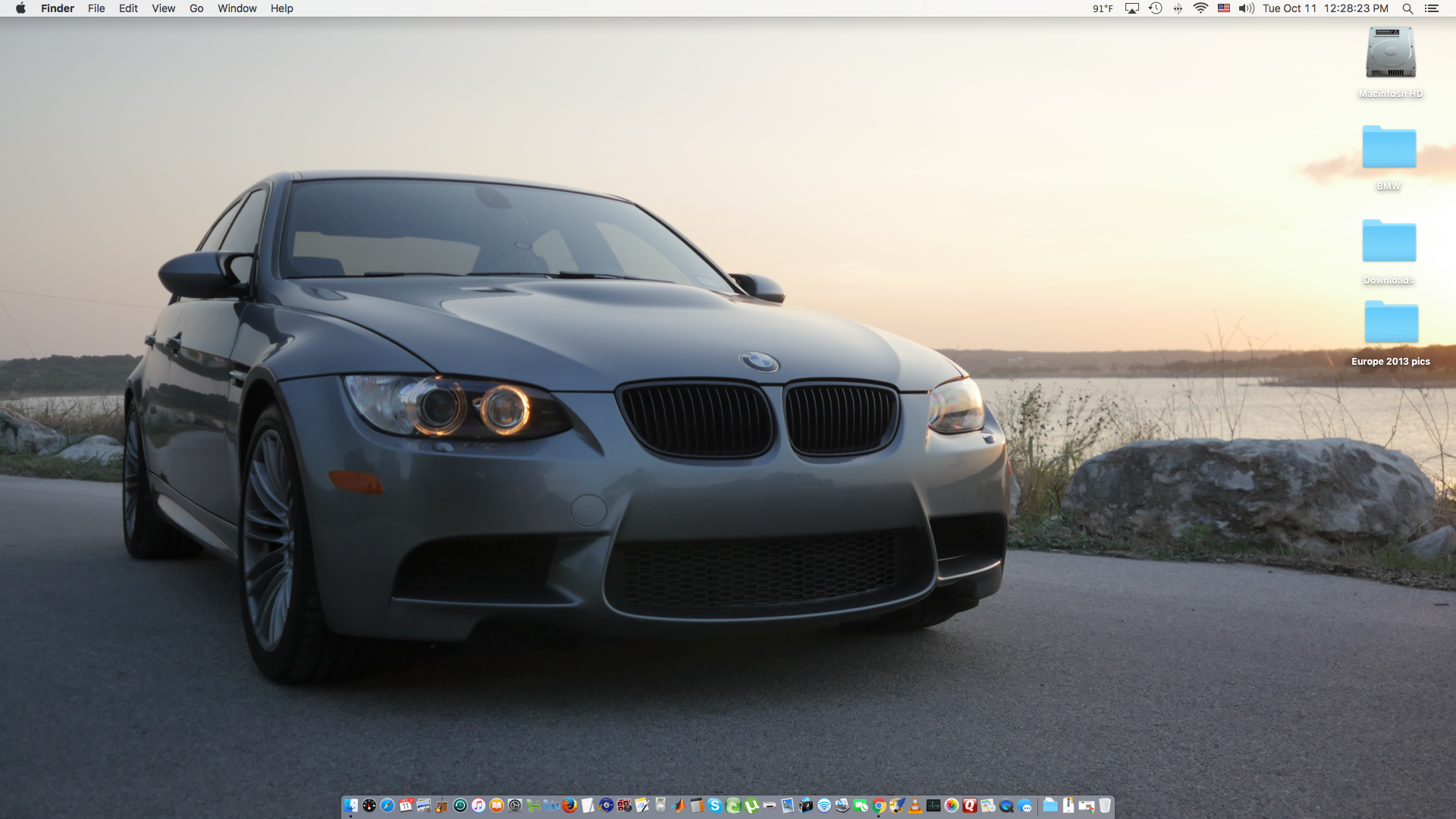This screenshot has height=819, width=1456.
Task: Open Time Machine in the Dock
Action: click(460, 805)
